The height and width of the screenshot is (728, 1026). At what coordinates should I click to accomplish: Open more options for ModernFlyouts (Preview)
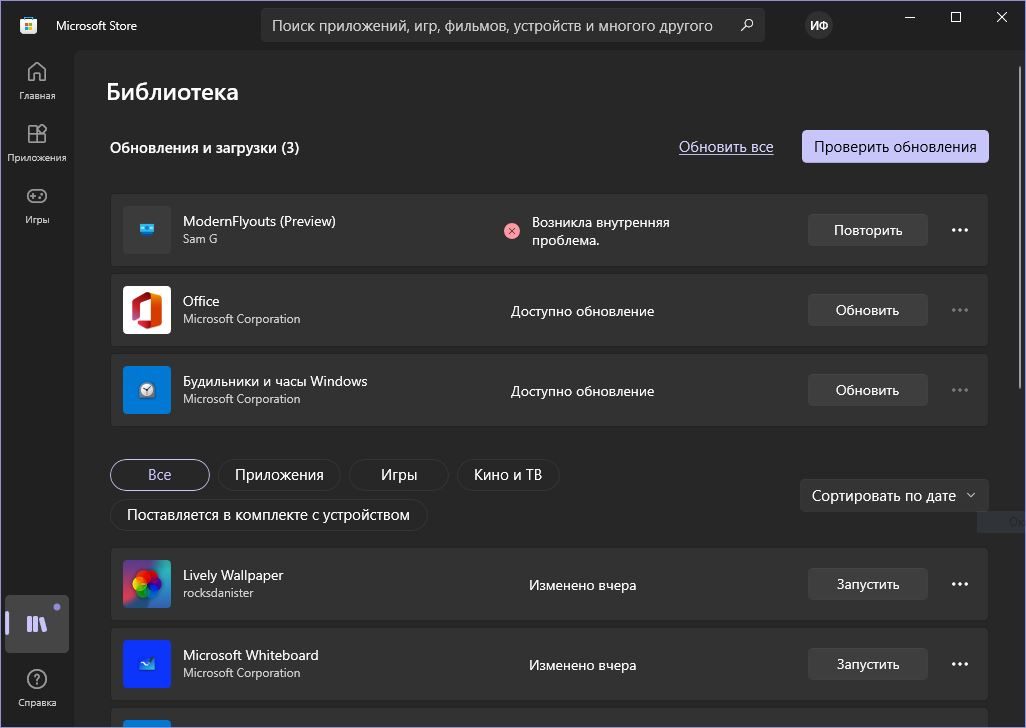tap(960, 230)
